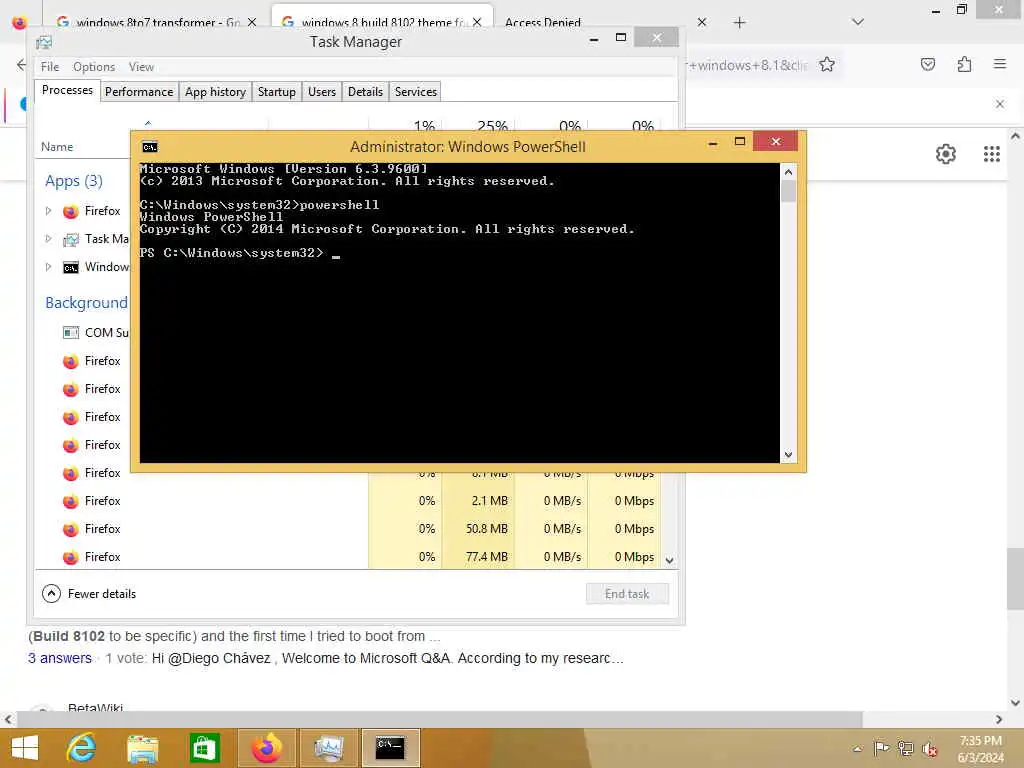Click the network tray icon
Screen dimensions: 1024x768
pyautogui.click(x=905, y=748)
